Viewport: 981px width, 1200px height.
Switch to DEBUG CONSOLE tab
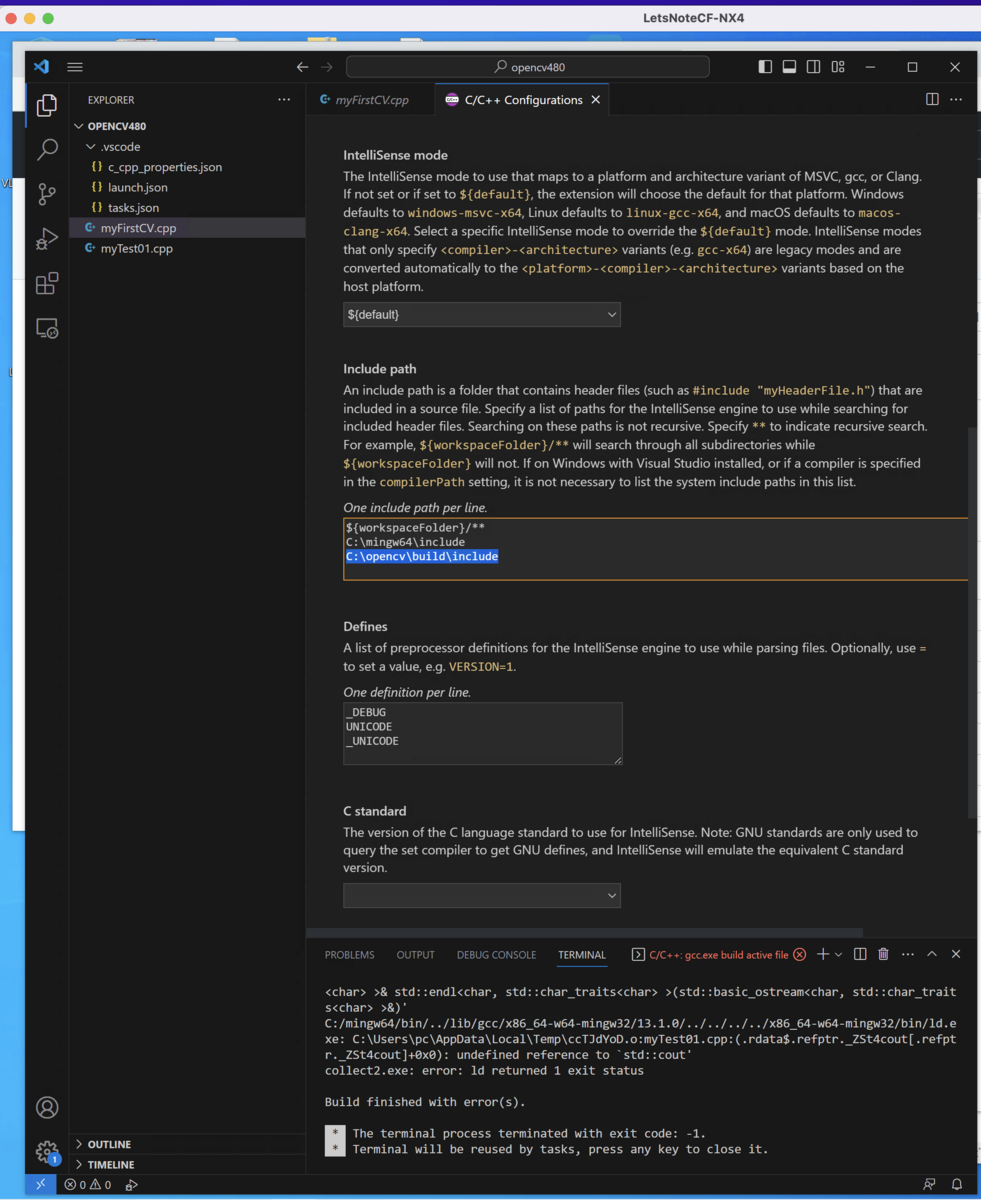coord(496,955)
